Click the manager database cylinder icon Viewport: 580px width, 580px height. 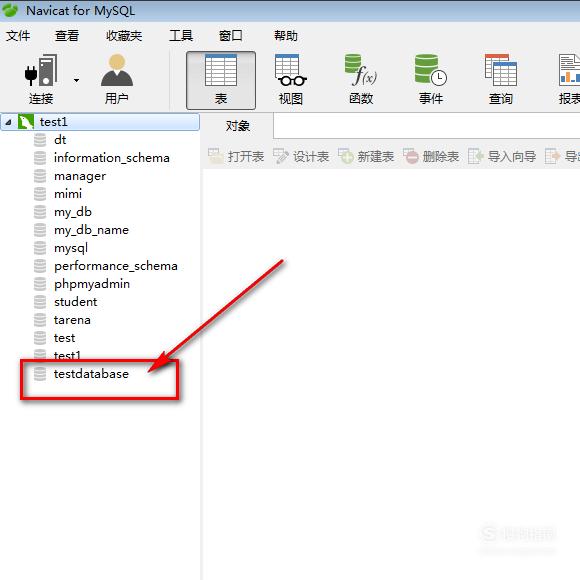(x=40, y=176)
